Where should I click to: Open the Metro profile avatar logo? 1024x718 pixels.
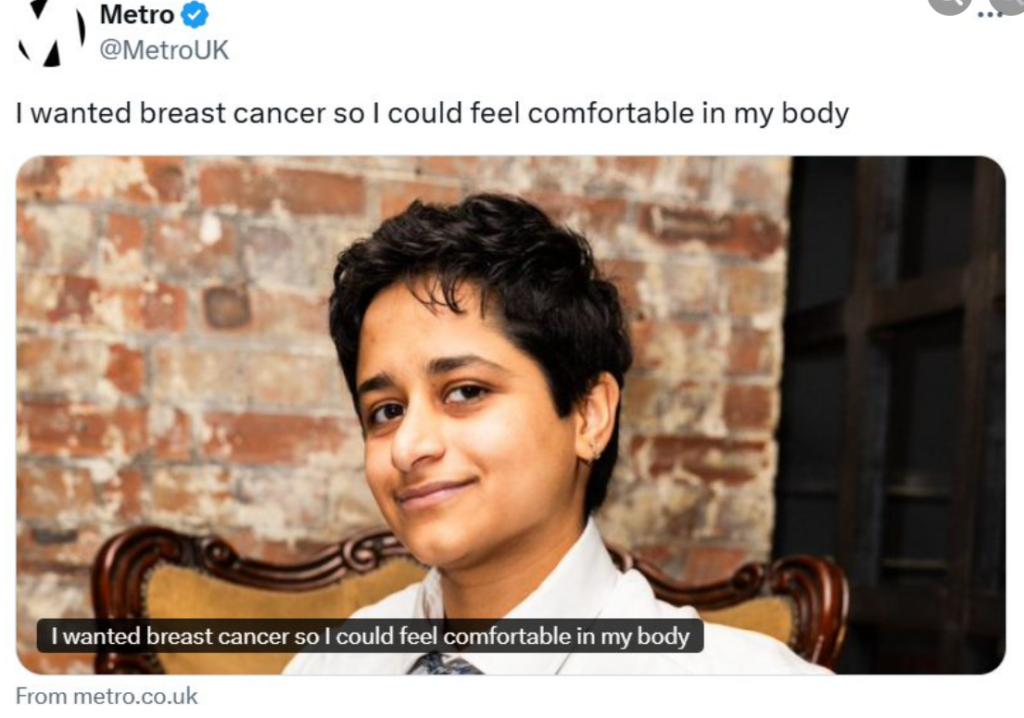[x=51, y=31]
